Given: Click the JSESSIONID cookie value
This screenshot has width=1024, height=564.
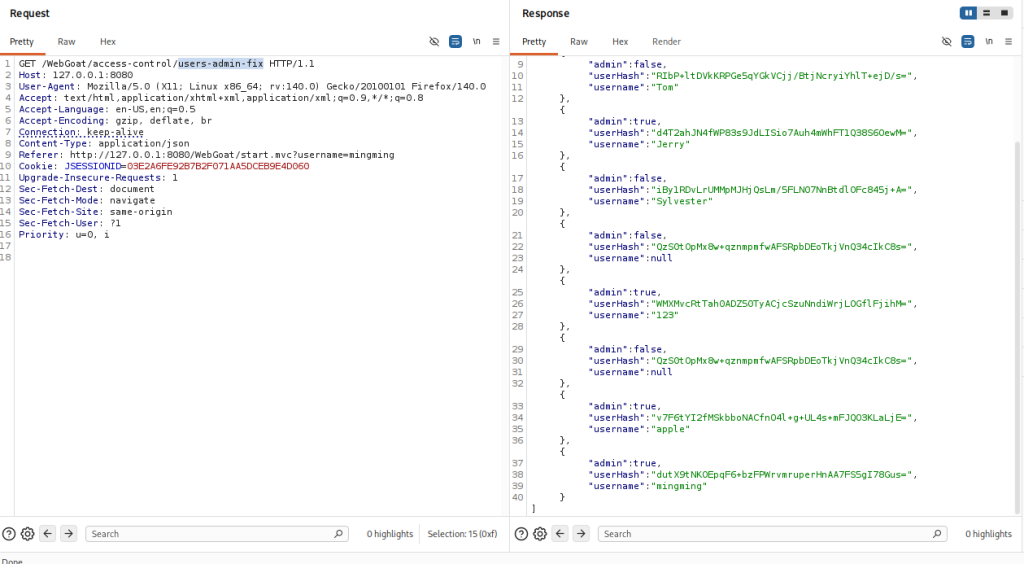Looking at the screenshot, I should coord(218,166).
